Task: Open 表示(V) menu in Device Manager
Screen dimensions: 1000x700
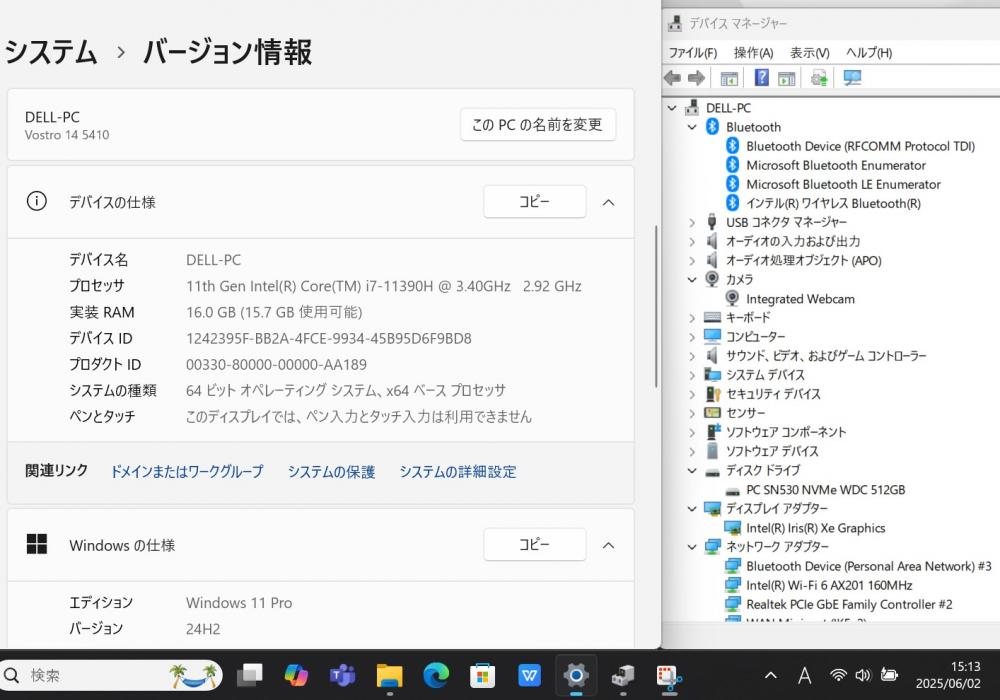Action: pyautogui.click(x=809, y=53)
